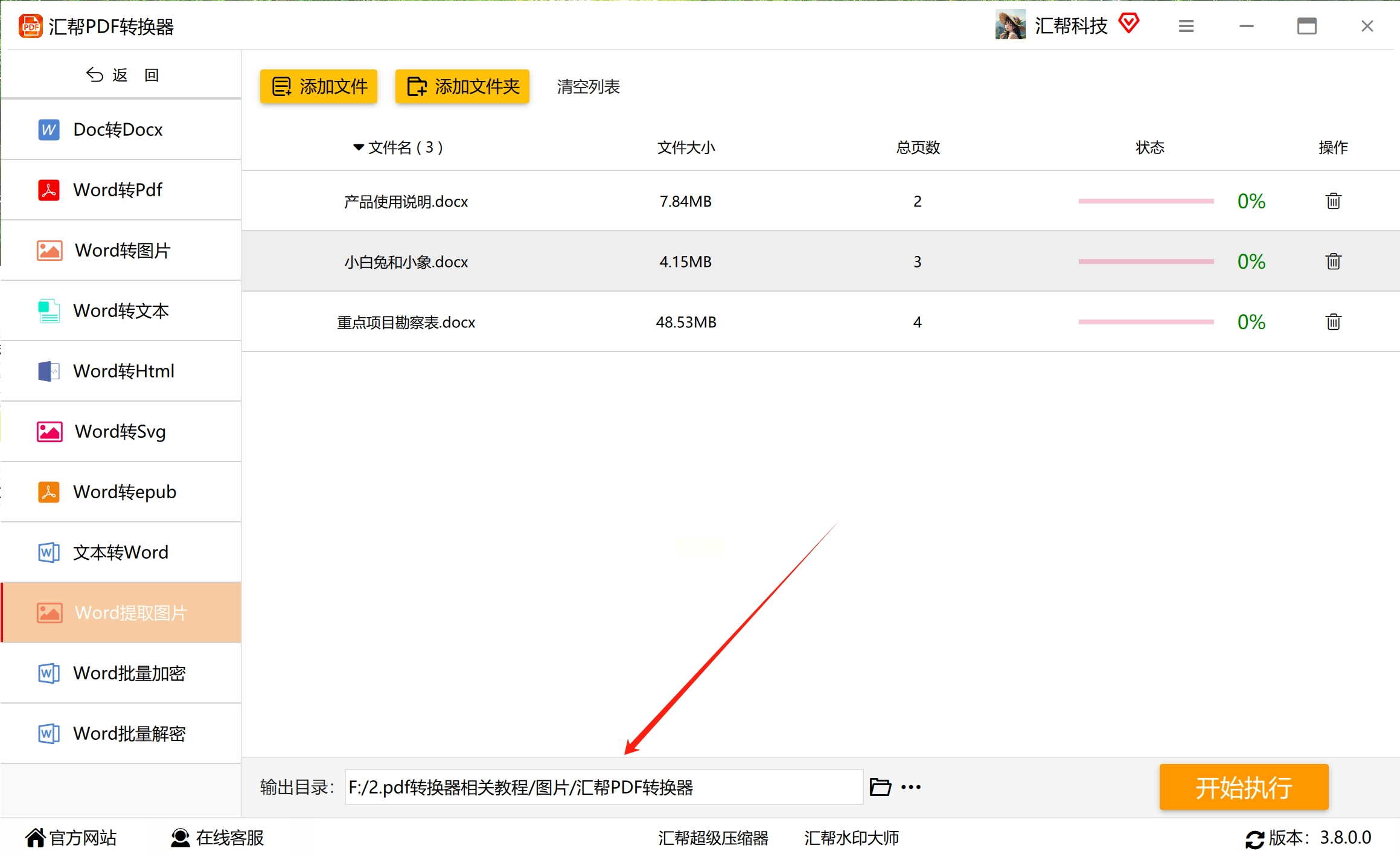Start conversion with 开始执行 button
Image resolution: width=1400 pixels, height=857 pixels.
[x=1244, y=787]
